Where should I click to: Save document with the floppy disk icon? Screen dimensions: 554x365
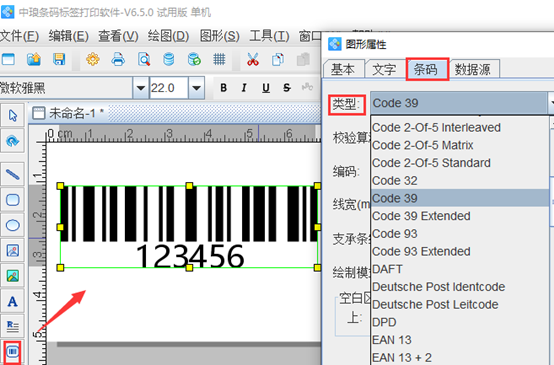59,59
